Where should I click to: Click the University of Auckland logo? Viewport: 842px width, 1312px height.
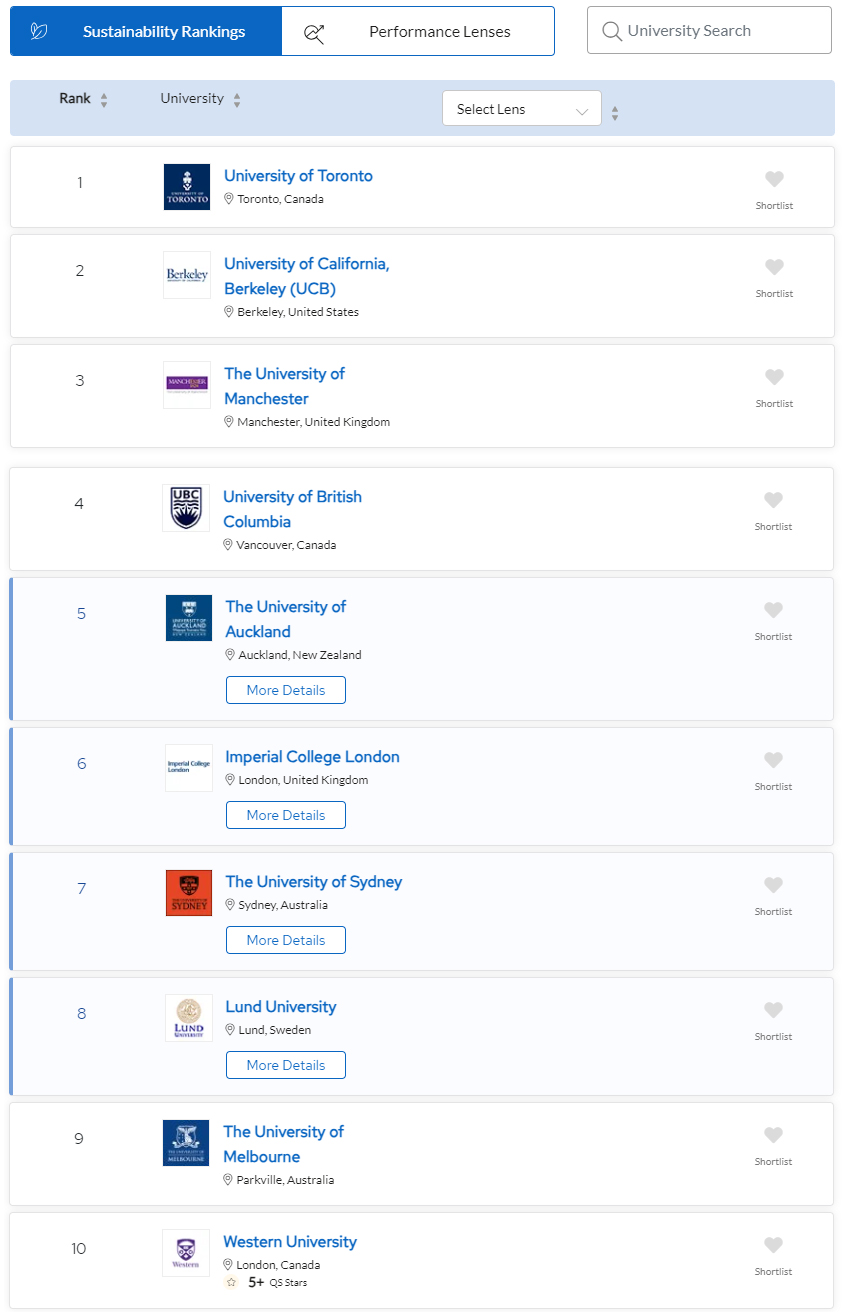pyautogui.click(x=189, y=618)
